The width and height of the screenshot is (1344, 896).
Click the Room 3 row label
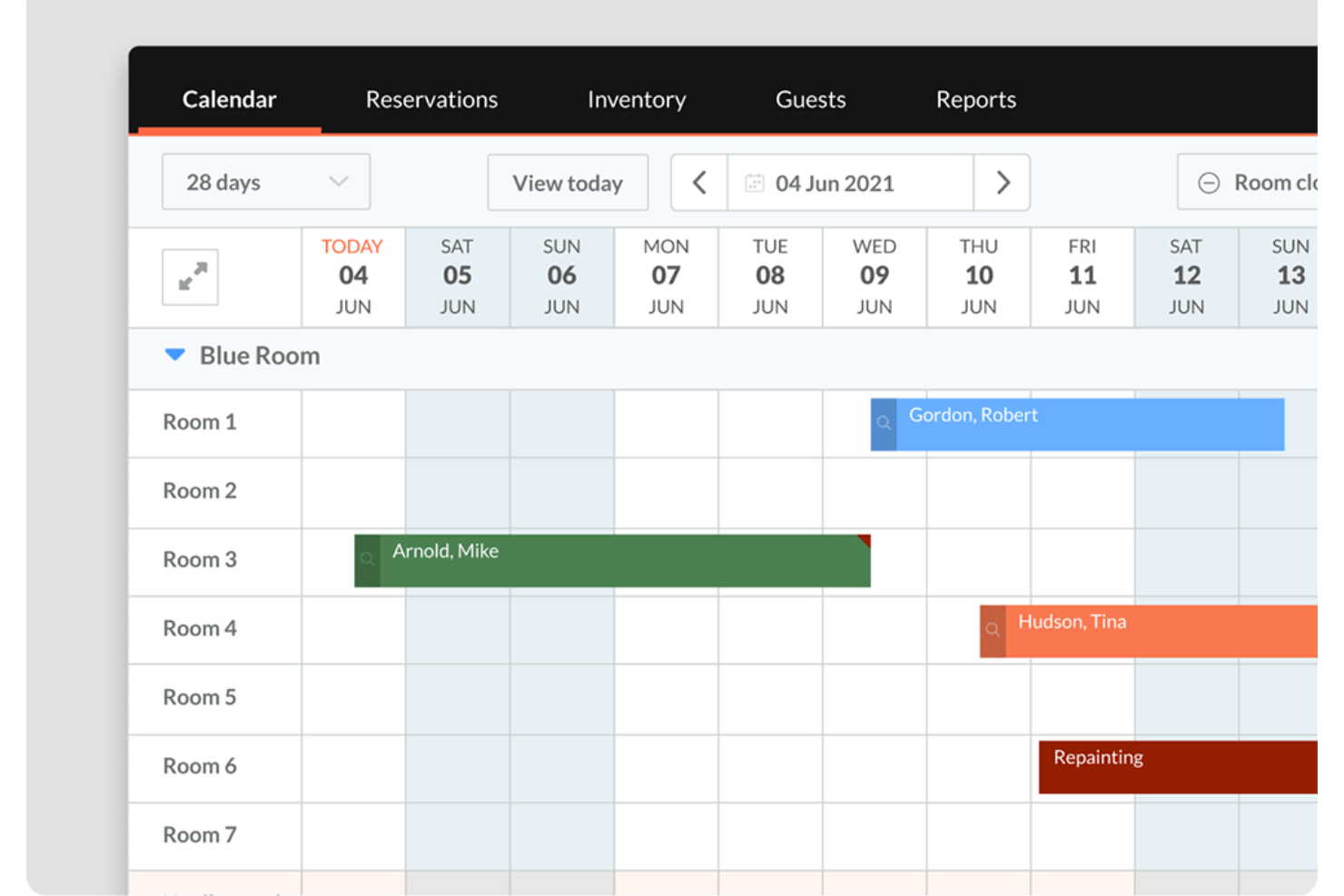[200, 560]
